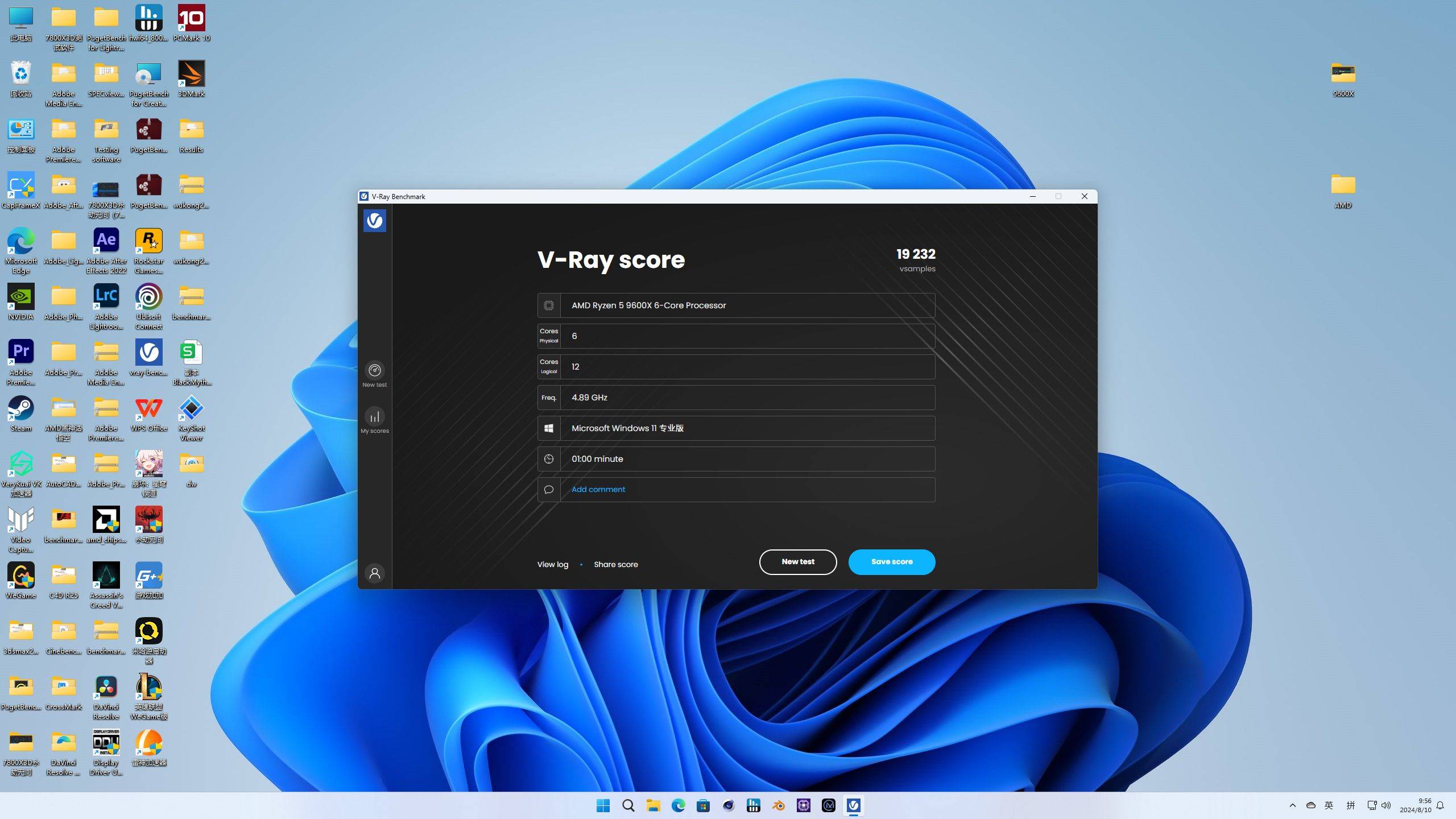
Task: Select the AMD Ryzen 5 9600X processor text
Action: [x=648, y=305]
